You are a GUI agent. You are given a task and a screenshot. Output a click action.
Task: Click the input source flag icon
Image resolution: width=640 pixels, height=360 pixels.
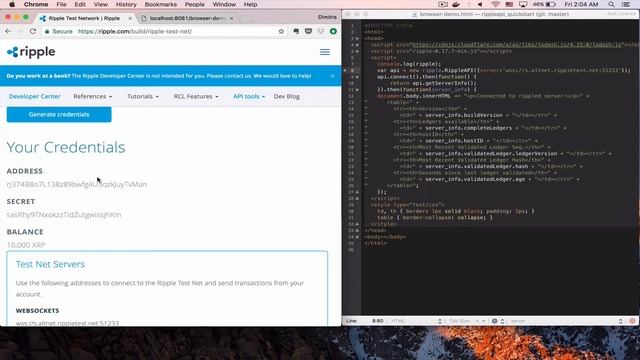[509, 4]
